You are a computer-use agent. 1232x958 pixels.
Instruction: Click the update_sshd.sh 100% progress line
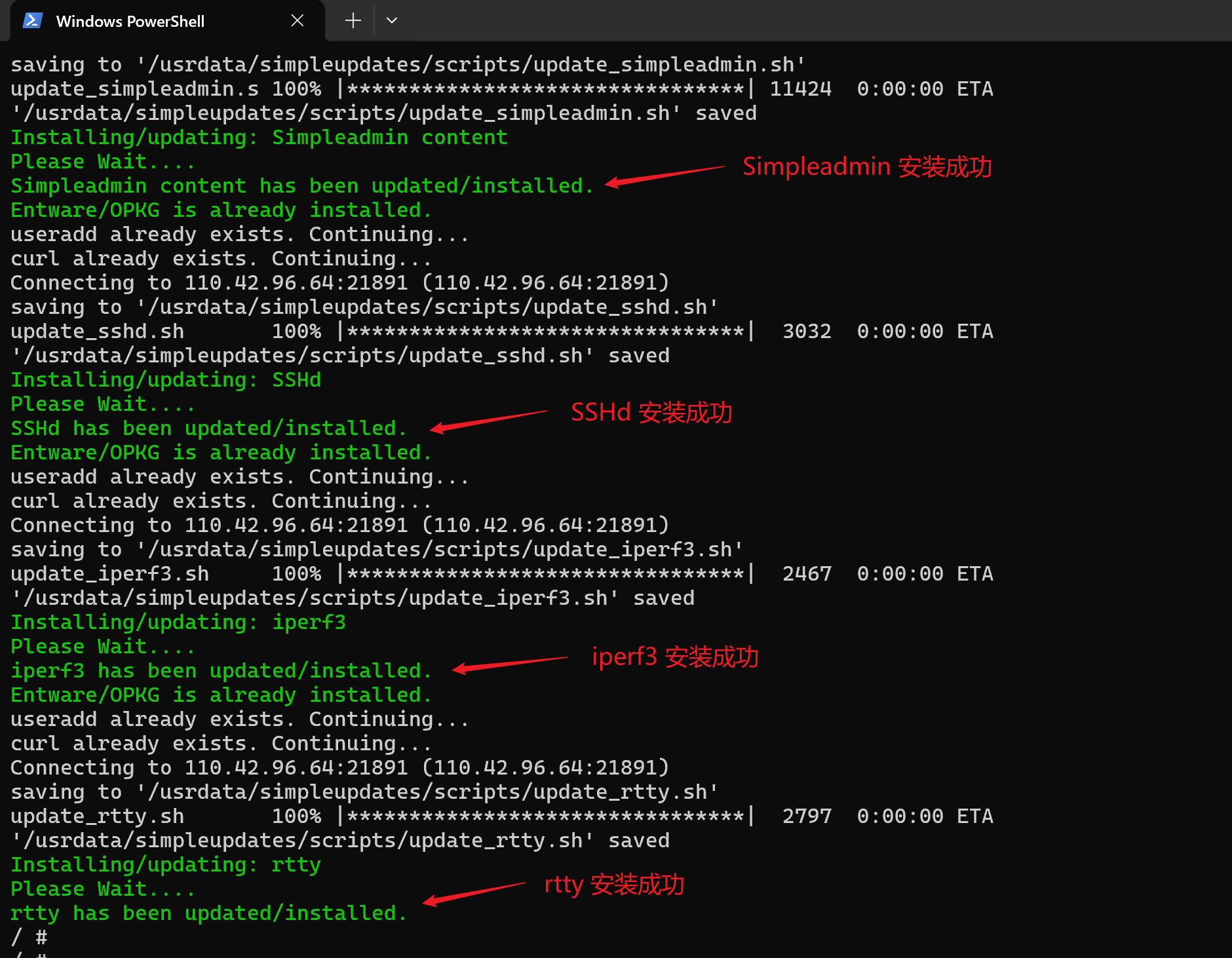click(x=502, y=332)
